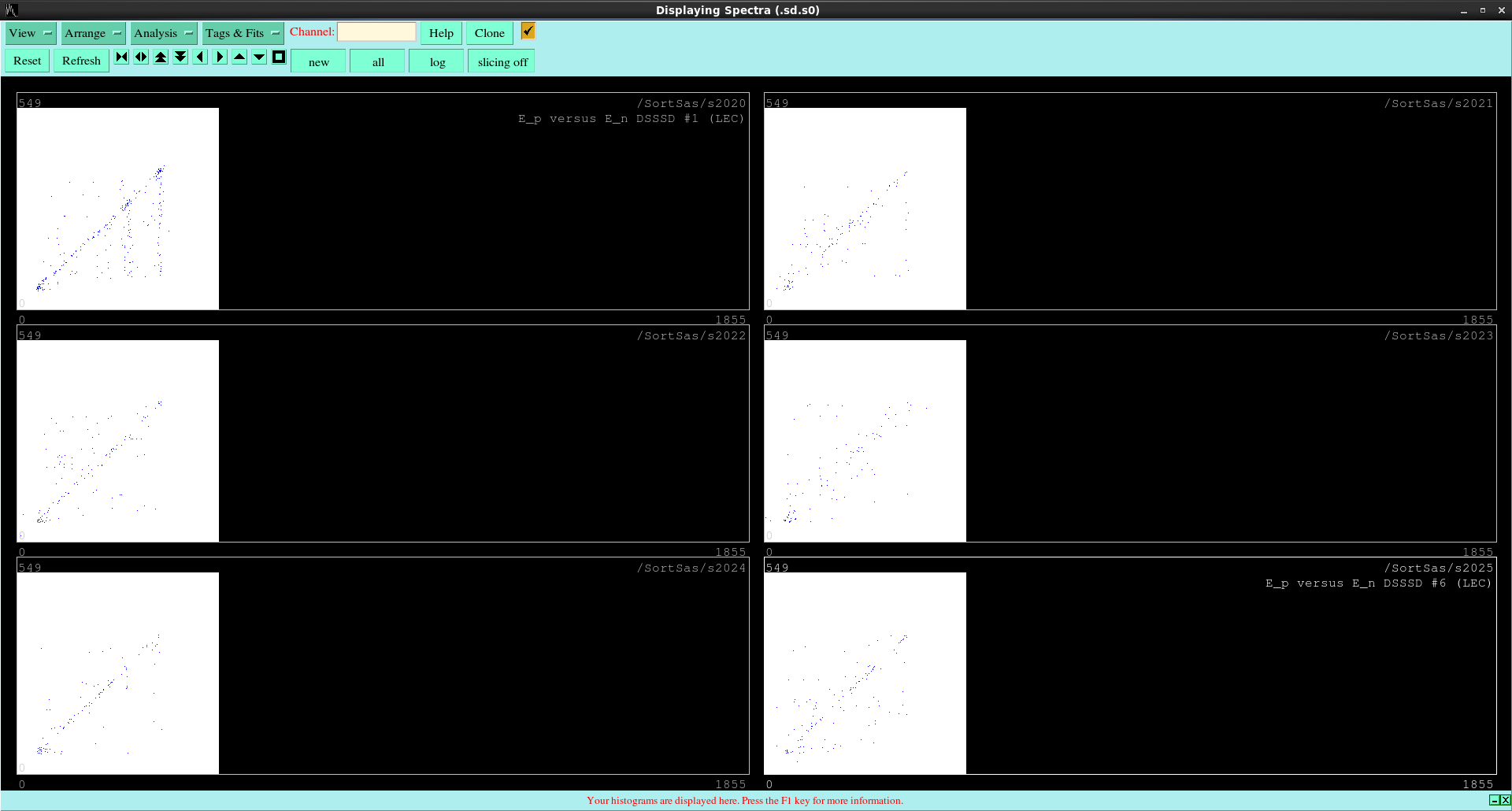
Task: Click the "E_p versus E_n DSSSD #1 (LEC)" title
Action: click(x=631, y=119)
